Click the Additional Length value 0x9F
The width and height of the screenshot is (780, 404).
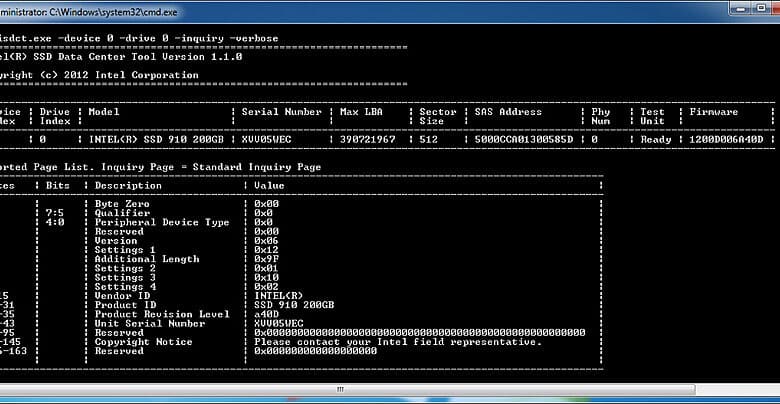266,259
